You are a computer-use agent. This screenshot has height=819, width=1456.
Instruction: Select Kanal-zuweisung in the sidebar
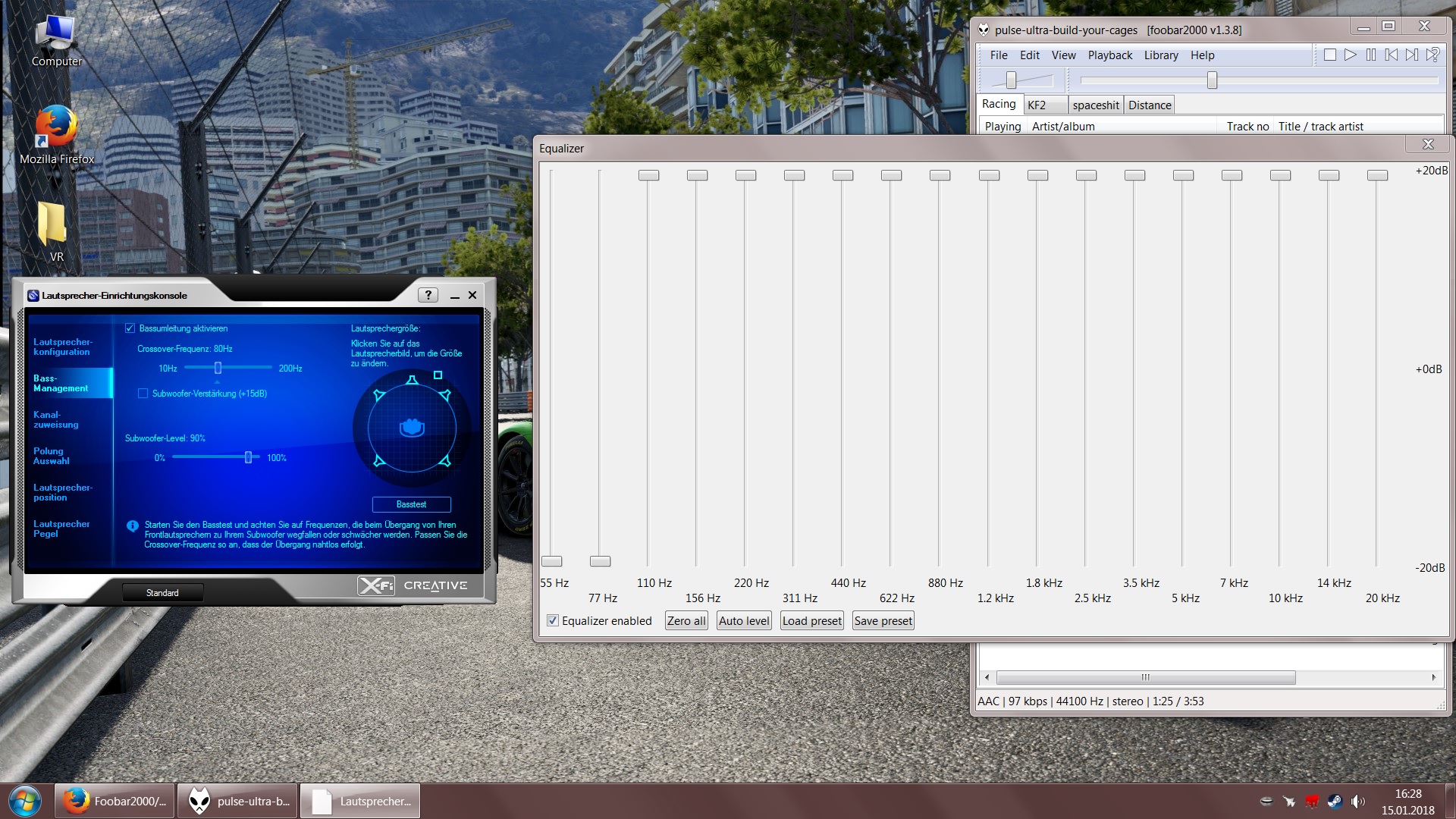tap(56, 419)
